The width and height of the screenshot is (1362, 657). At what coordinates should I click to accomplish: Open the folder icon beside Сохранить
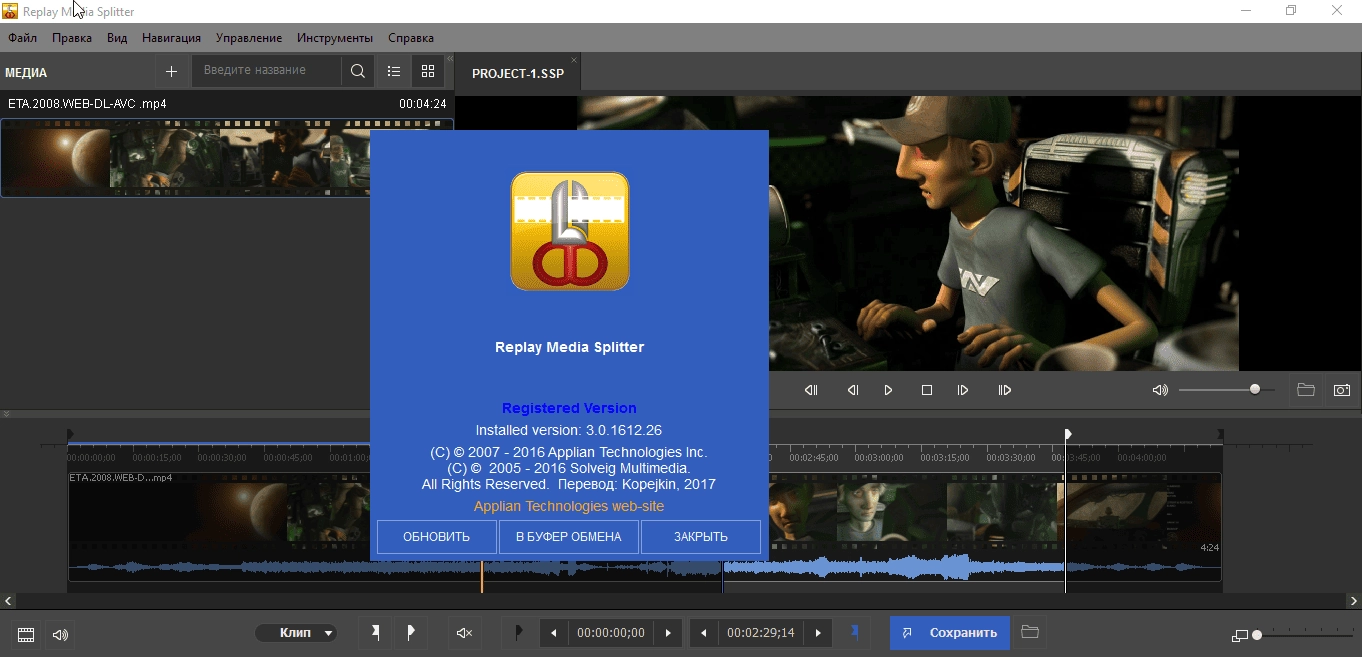[1030, 632]
